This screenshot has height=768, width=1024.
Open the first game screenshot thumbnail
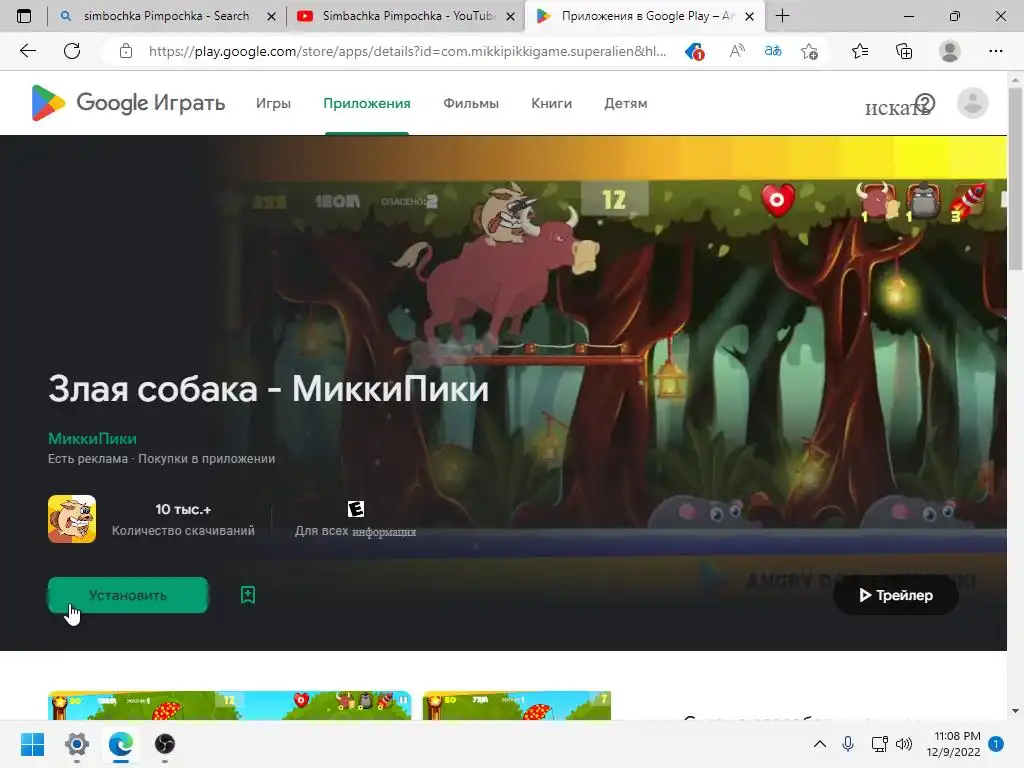coord(229,705)
